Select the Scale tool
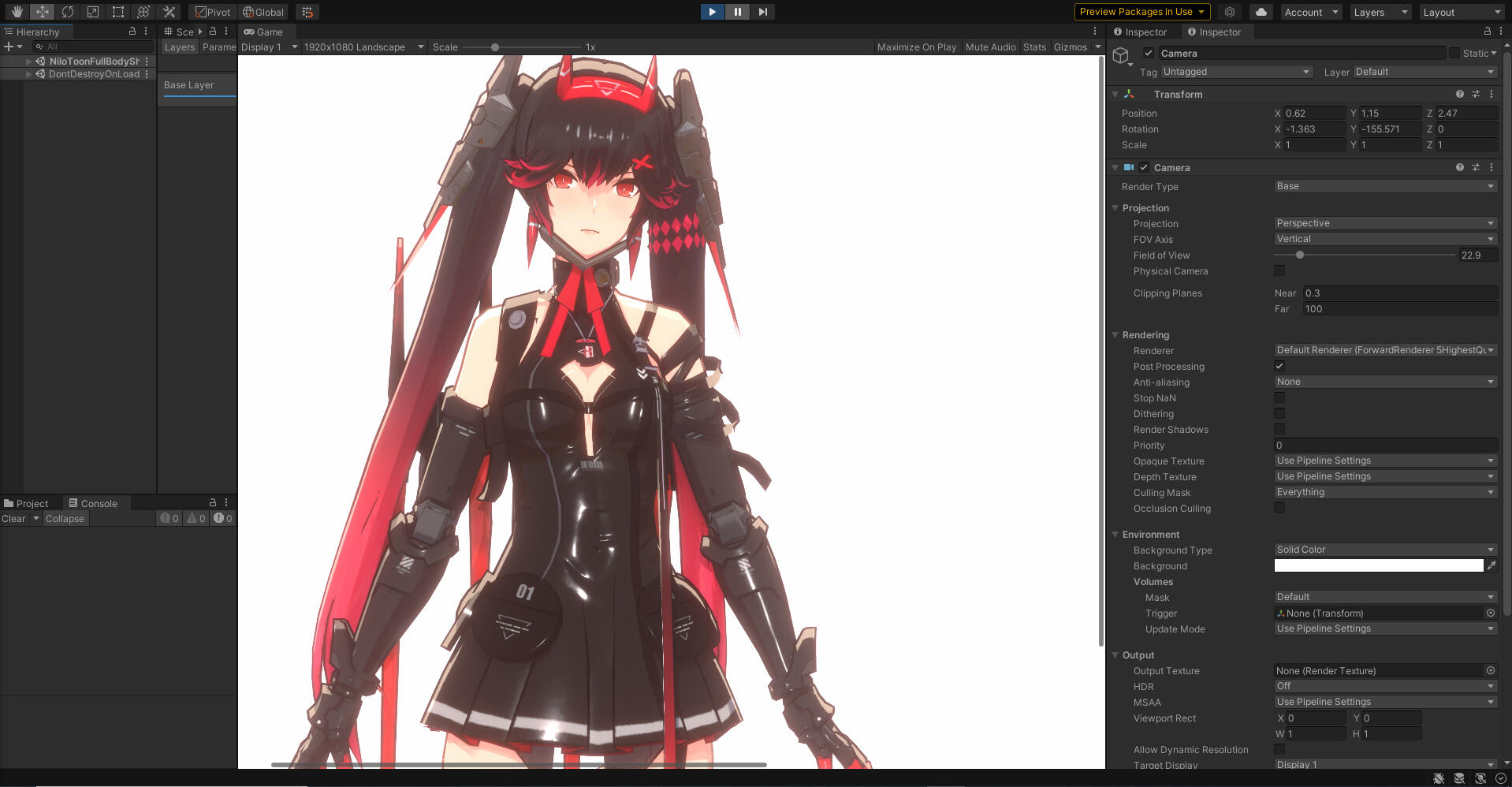 pyautogui.click(x=93, y=12)
